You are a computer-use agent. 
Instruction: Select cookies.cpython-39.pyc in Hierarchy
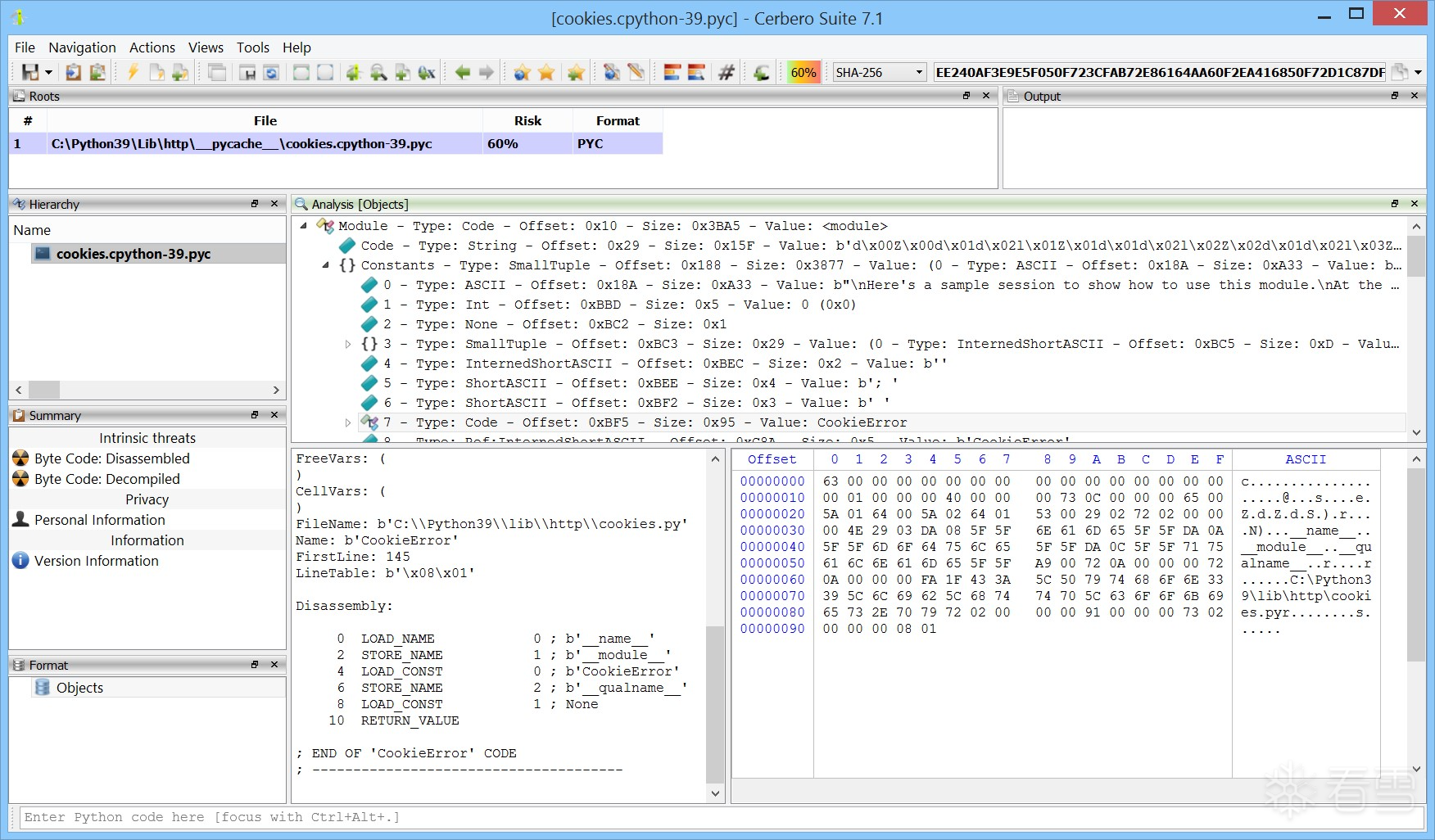pyautogui.click(x=133, y=254)
